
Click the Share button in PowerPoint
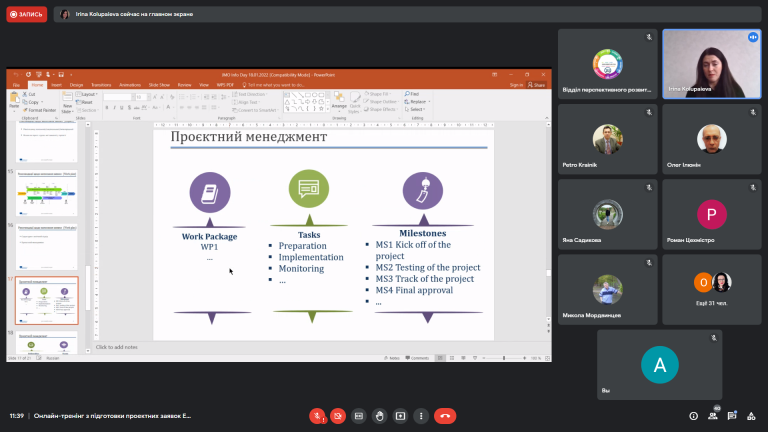[537, 85]
